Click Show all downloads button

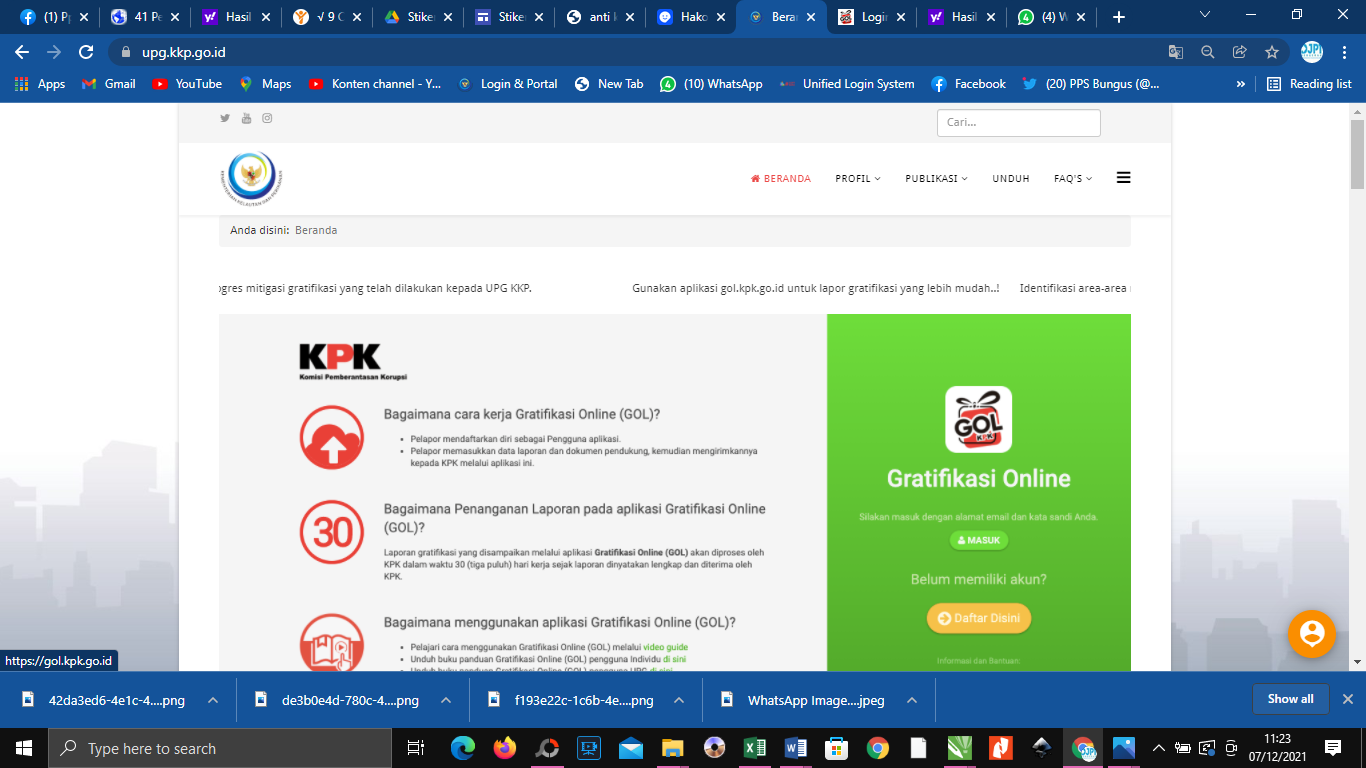[x=1290, y=699]
